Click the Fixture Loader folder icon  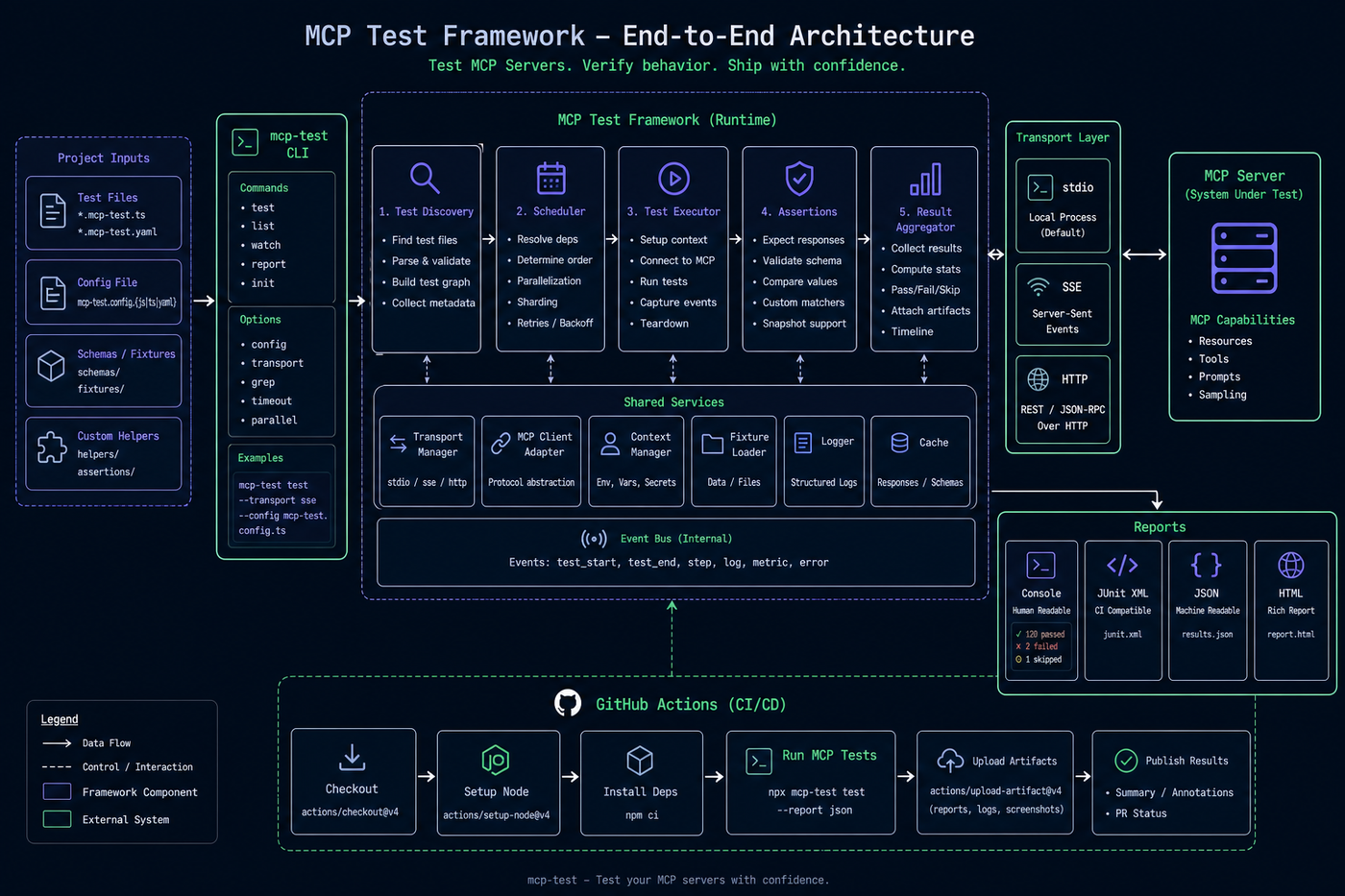coord(712,444)
